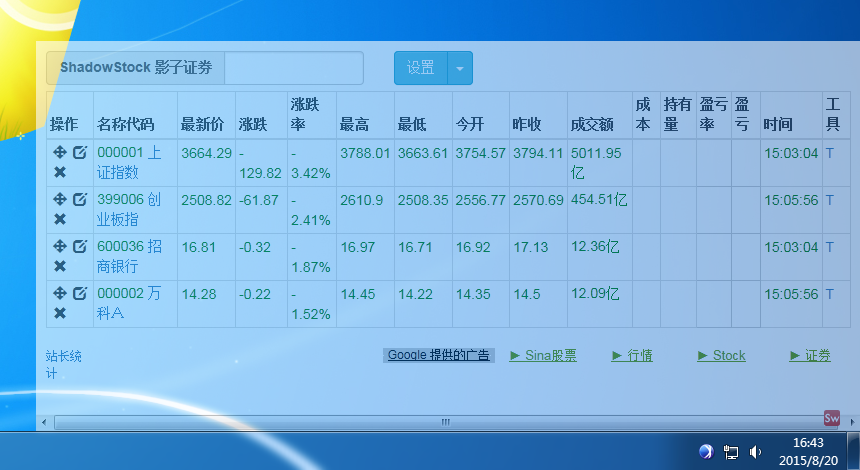860x470 pixels.
Task: Click the 设置 button
Action: tap(420, 68)
